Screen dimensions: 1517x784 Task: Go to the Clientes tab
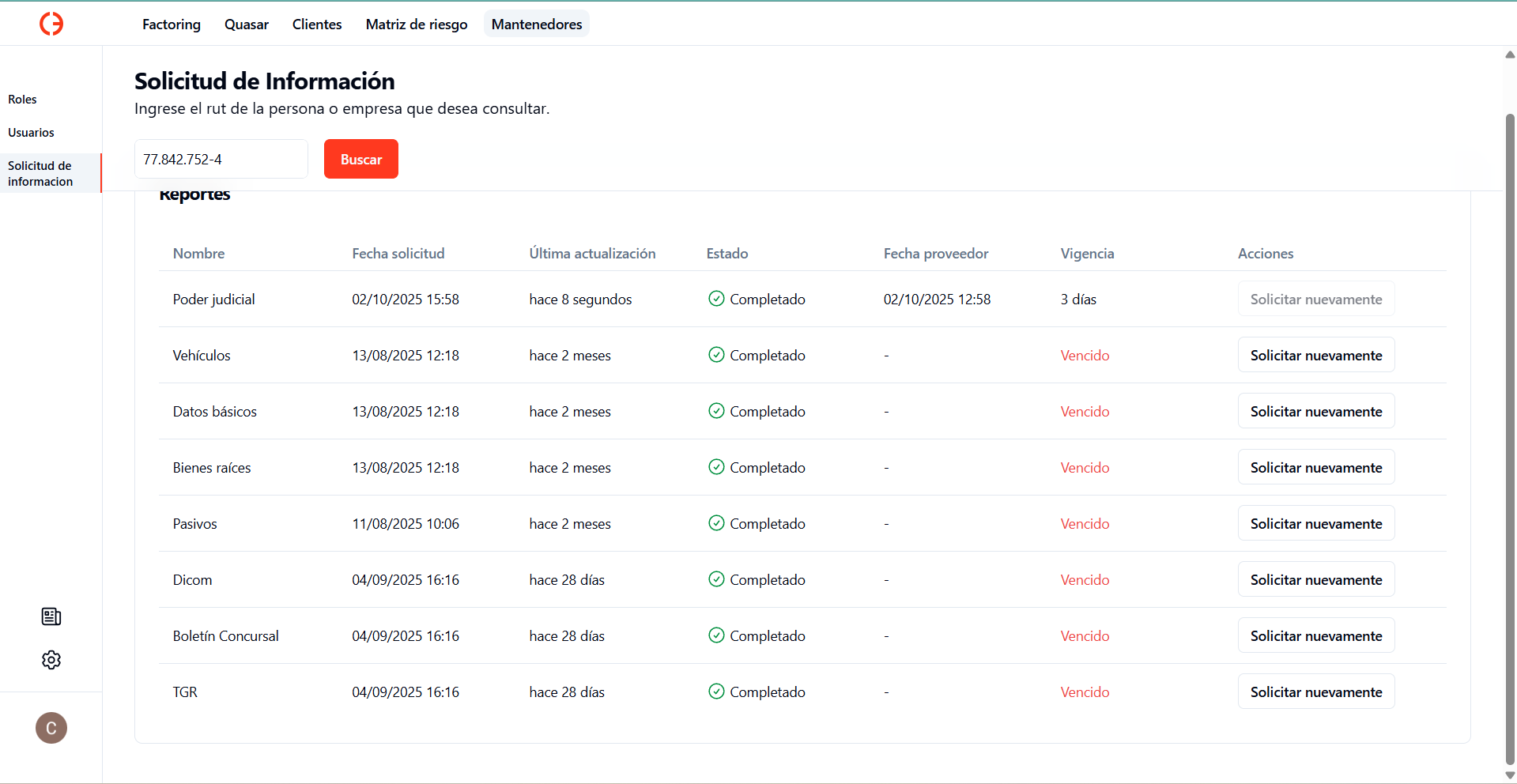click(317, 24)
